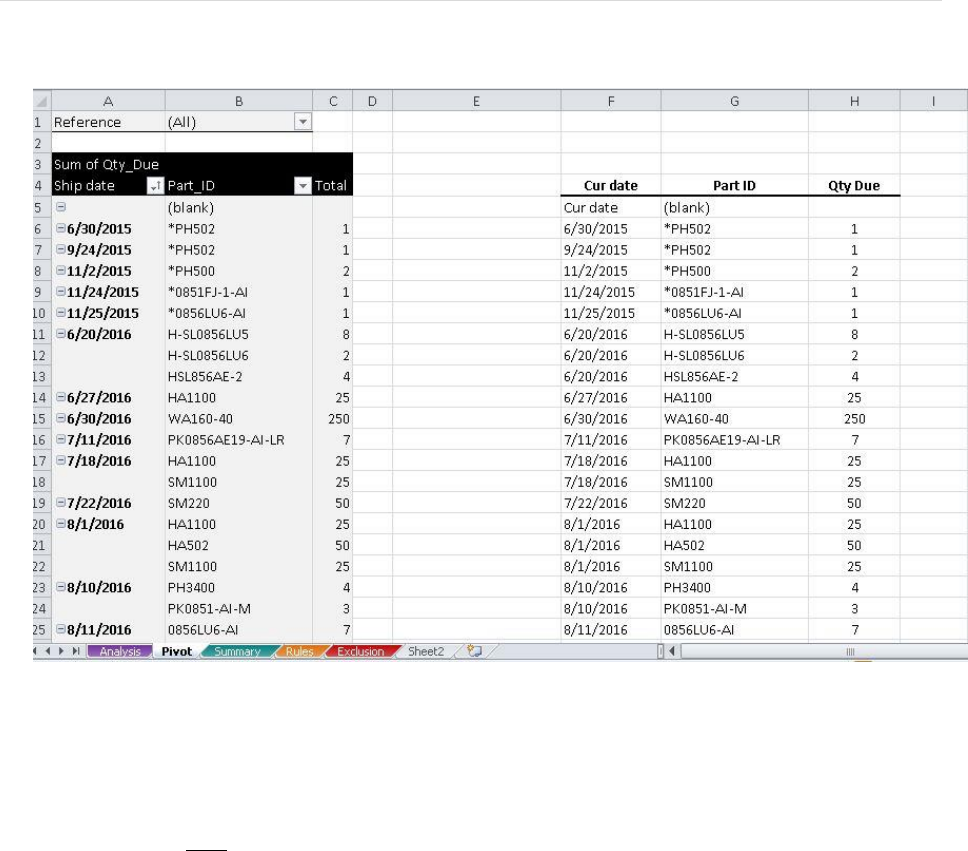Select the Pivot sheet tab
Image resolution: width=968 pixels, height=851 pixels.
pyautogui.click(x=177, y=652)
